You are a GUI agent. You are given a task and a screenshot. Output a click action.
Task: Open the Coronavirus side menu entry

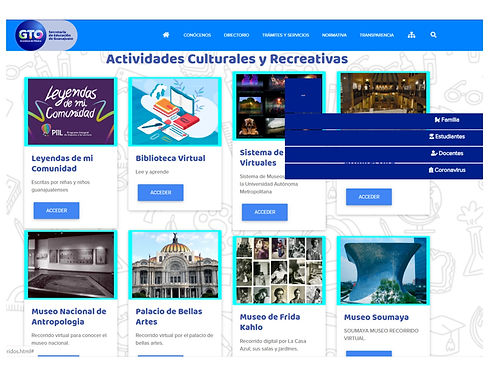[x=384, y=171]
